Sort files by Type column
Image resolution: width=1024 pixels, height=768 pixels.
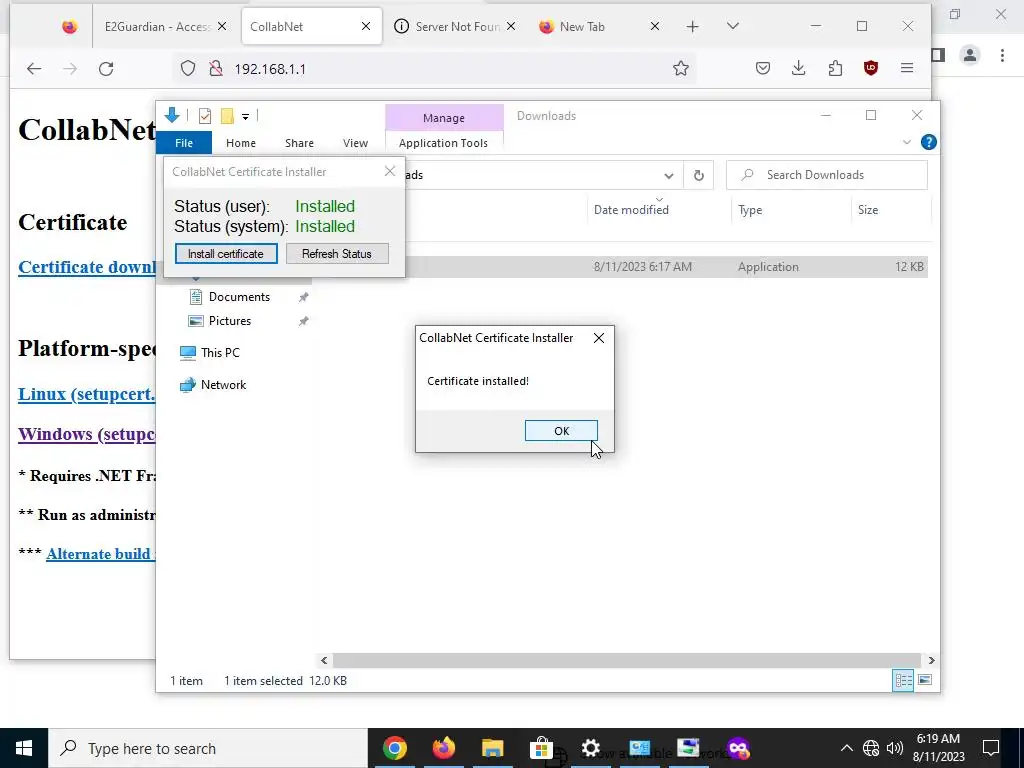coord(750,210)
